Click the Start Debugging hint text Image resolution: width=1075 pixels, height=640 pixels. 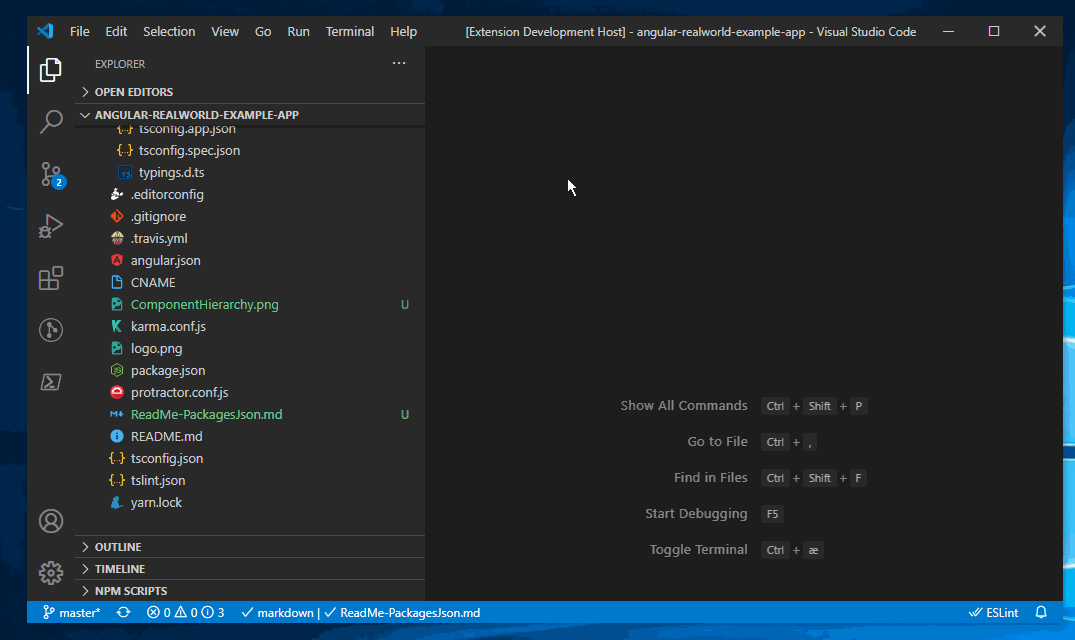pos(696,513)
